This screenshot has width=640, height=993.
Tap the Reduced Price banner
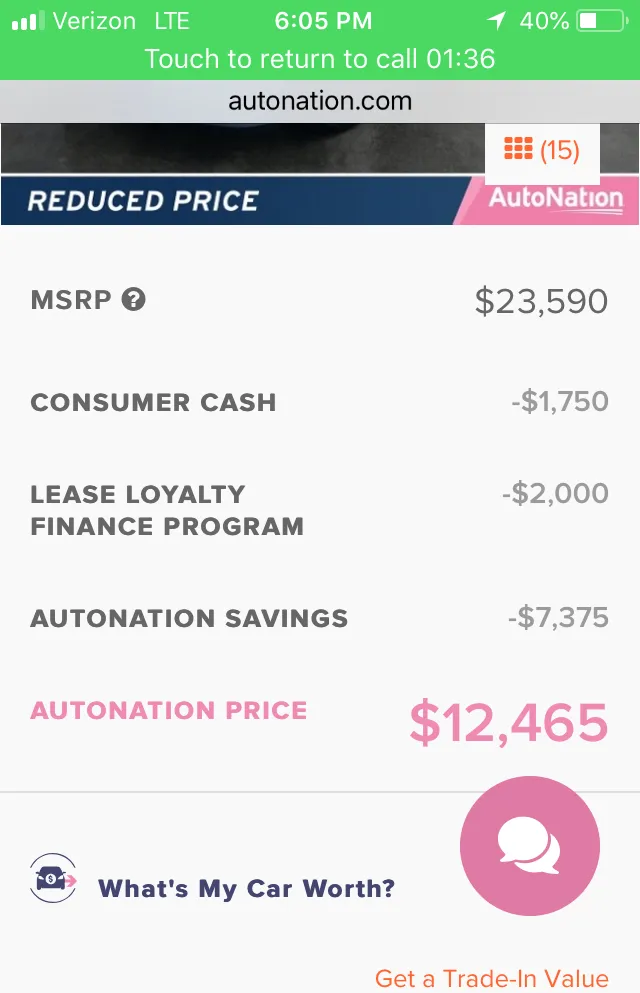pos(143,200)
